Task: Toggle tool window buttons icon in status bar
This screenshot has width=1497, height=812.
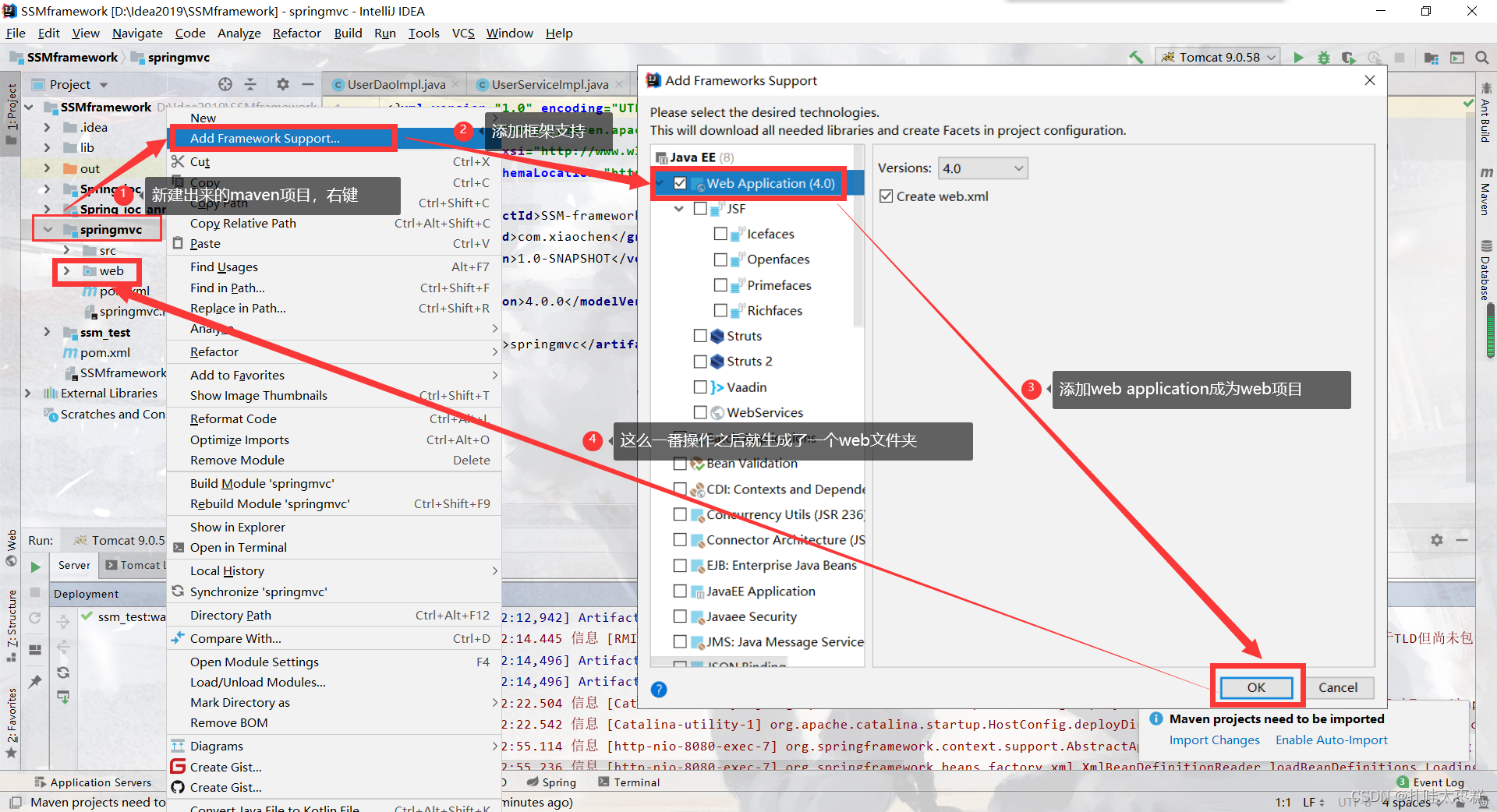Action: (x=15, y=802)
